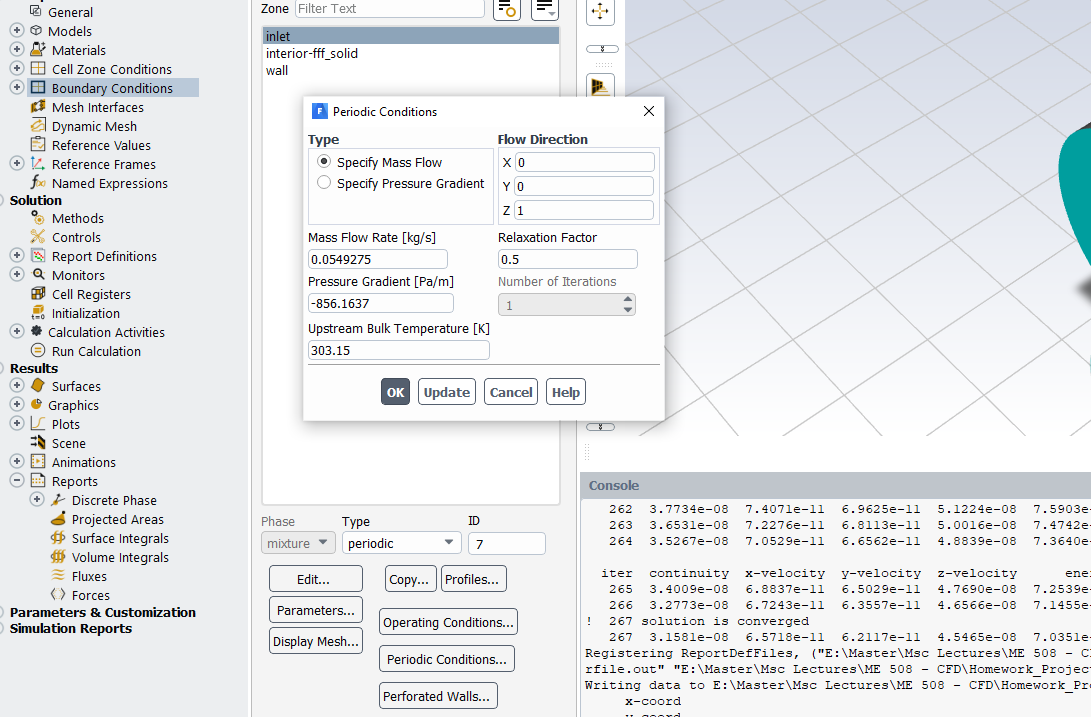The width and height of the screenshot is (1091, 717).
Task: Click the pan/translate view arrows icon
Action: (x=600, y=12)
